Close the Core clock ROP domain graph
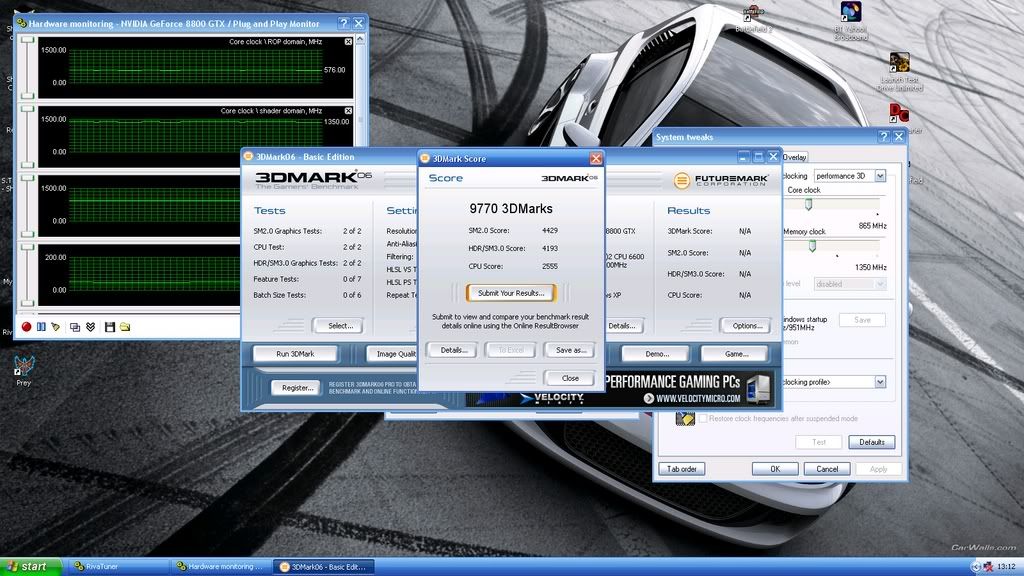This screenshot has height=576, width=1024. 348,42
